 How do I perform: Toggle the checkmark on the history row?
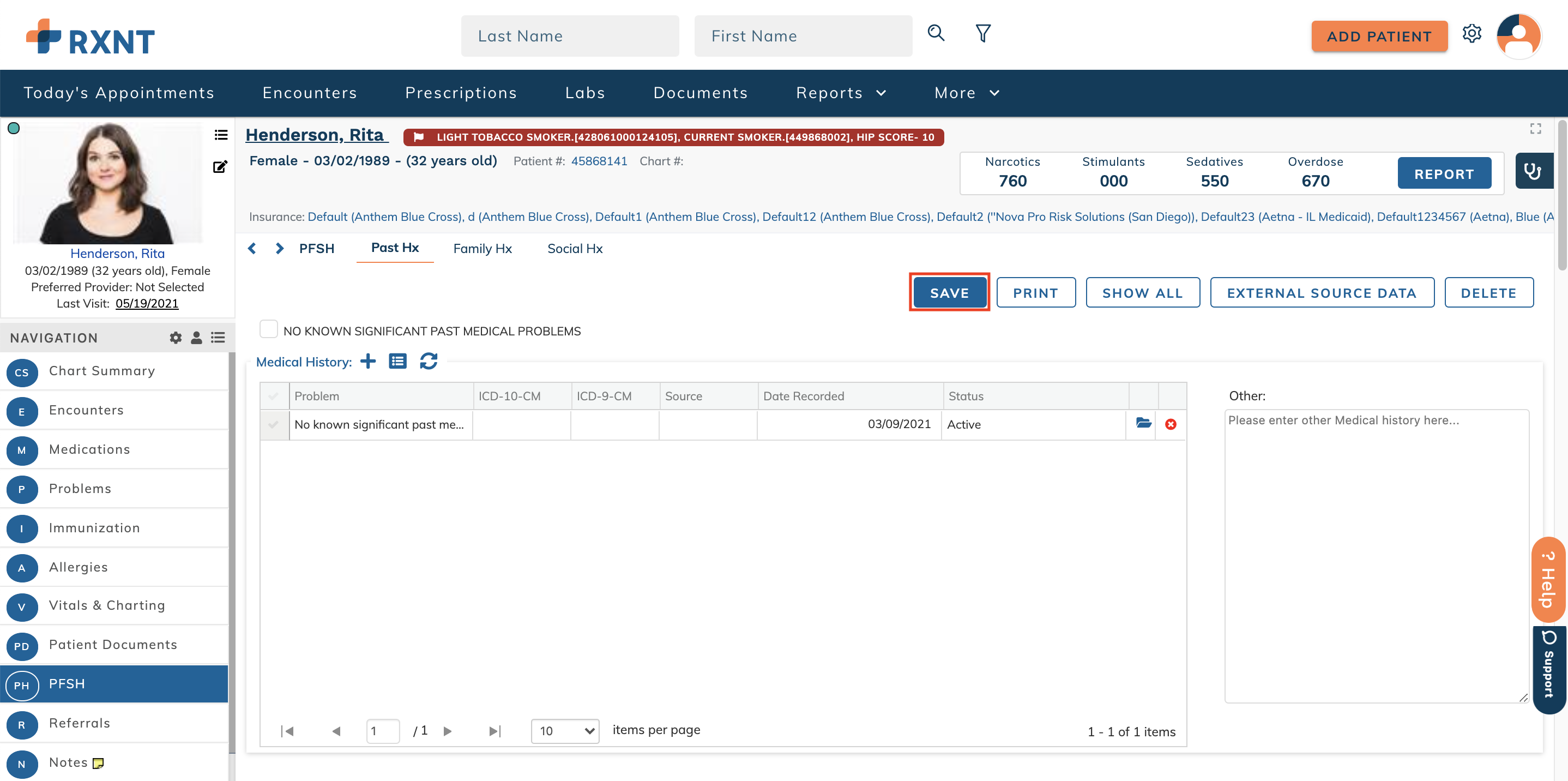pos(274,424)
